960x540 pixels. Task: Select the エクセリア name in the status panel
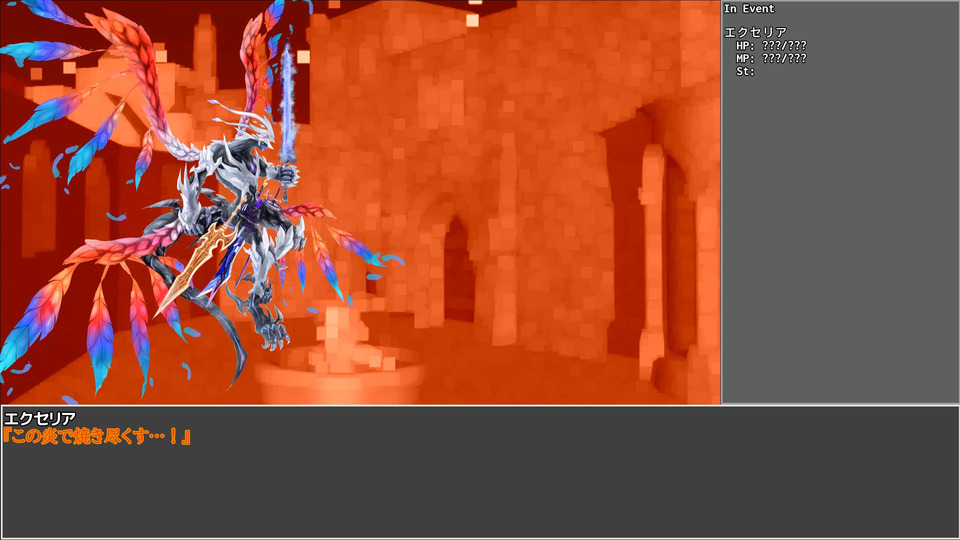pyautogui.click(x=756, y=32)
